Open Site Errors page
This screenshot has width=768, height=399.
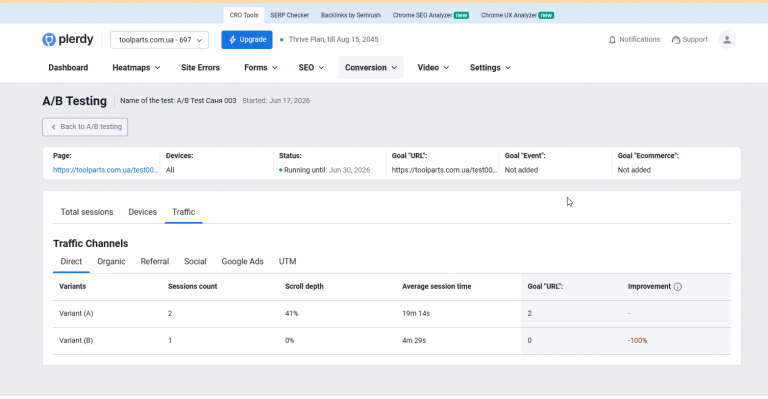click(x=200, y=68)
